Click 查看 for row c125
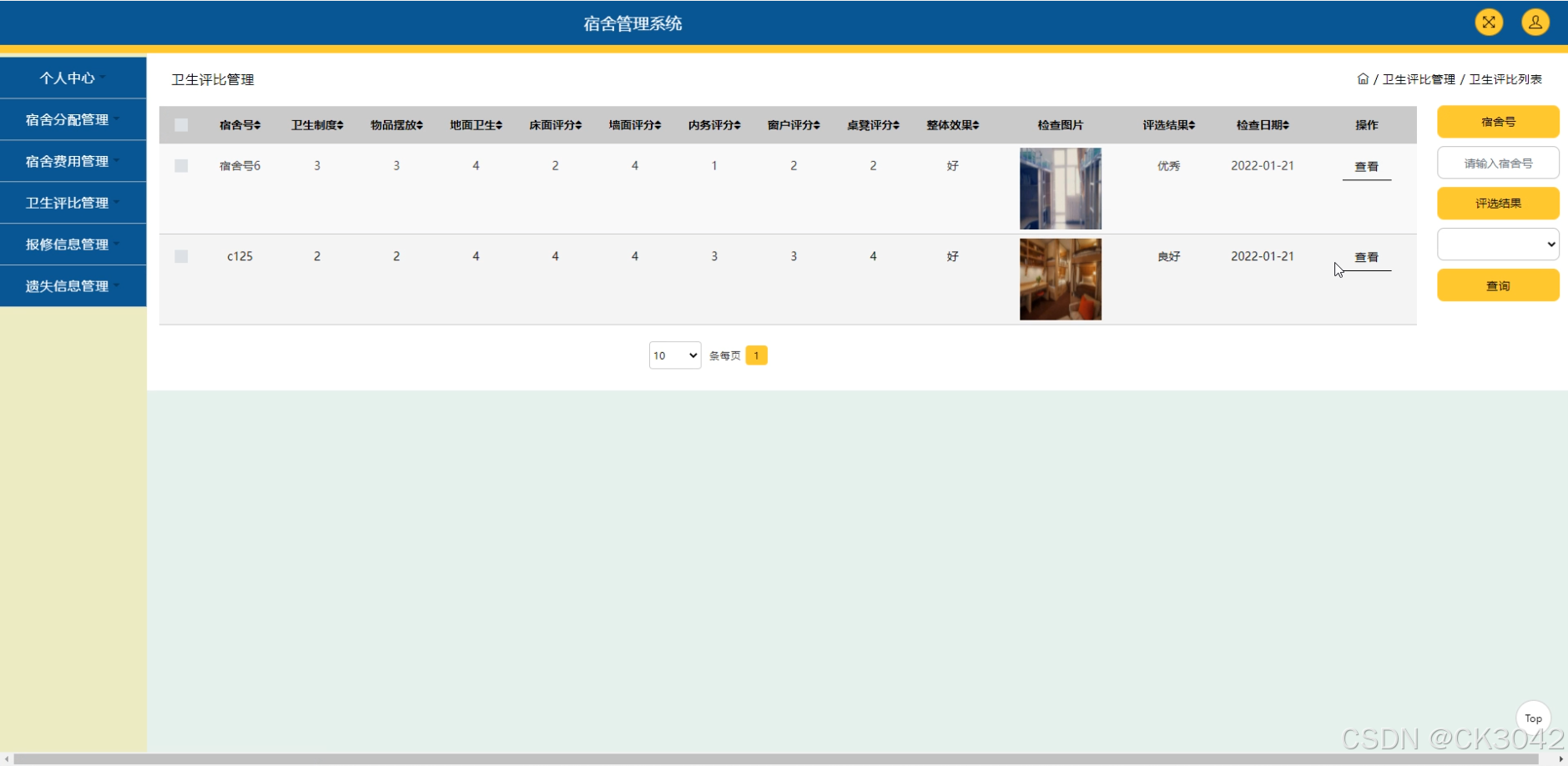This screenshot has height=766, width=1568. pyautogui.click(x=1366, y=258)
